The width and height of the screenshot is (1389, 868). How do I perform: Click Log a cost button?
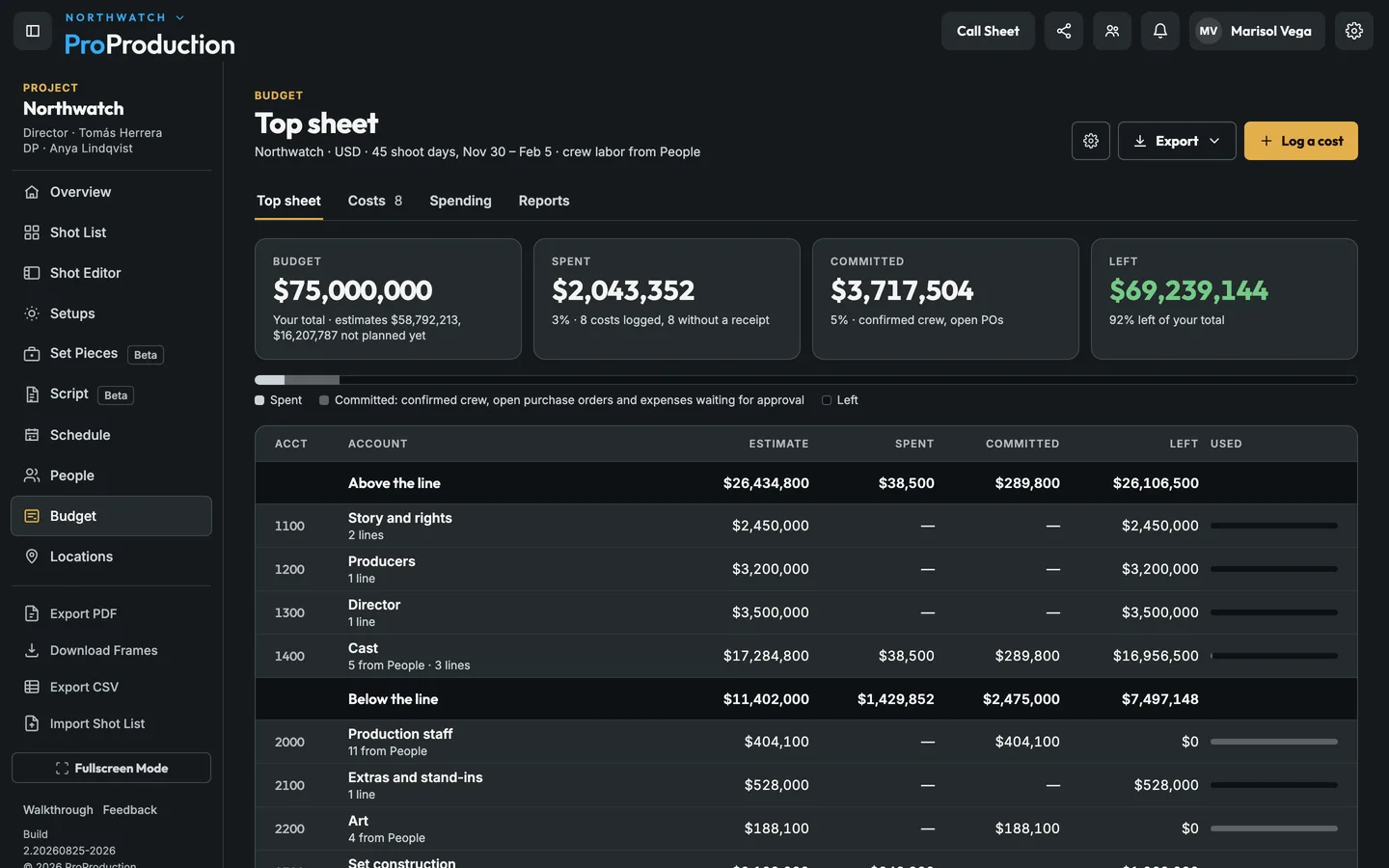(1301, 141)
